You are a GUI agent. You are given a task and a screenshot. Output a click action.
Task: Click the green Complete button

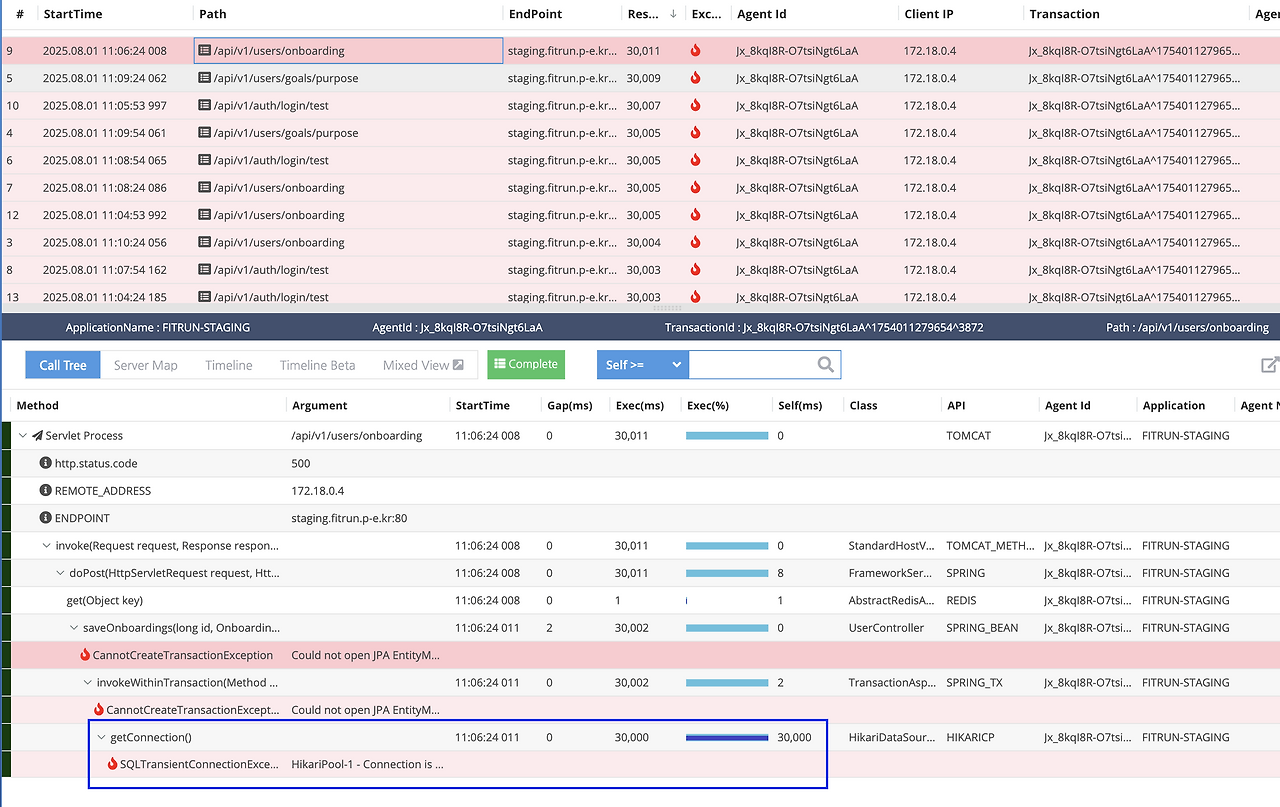[x=526, y=365]
